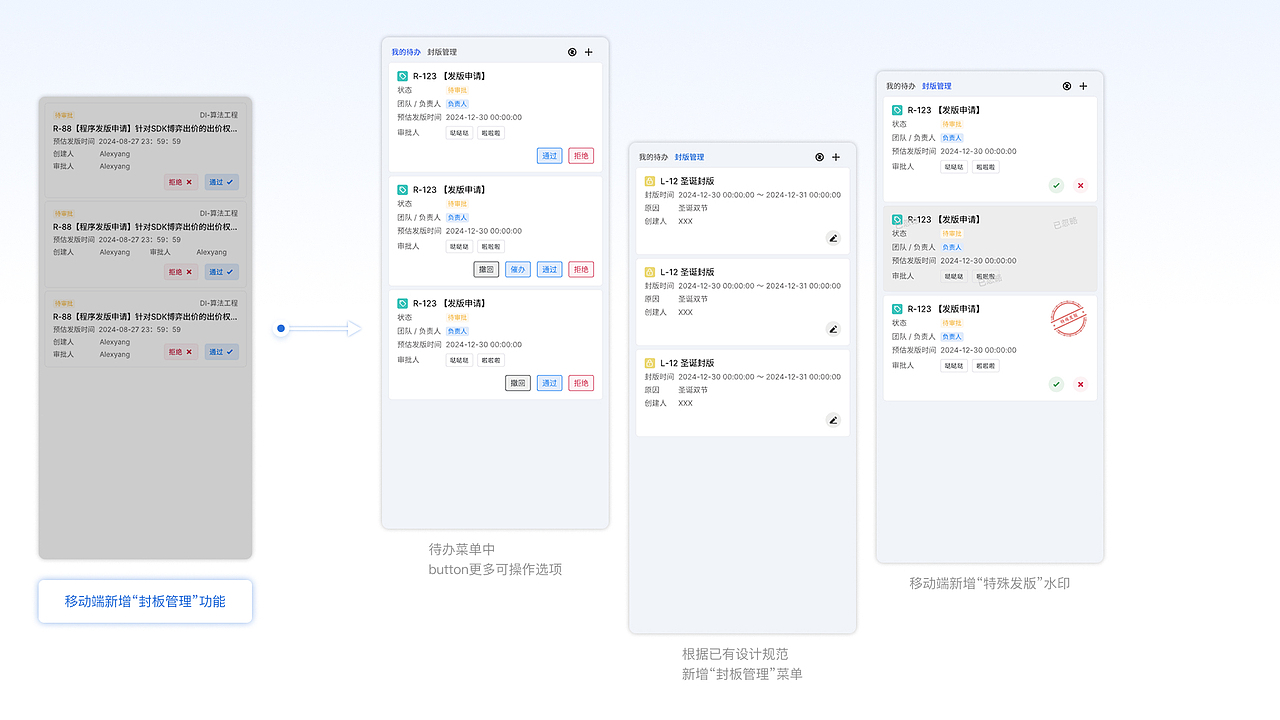Click teal tag icon on the card containing 催办
Viewport: 1280px width, 720px height.
[402, 189]
